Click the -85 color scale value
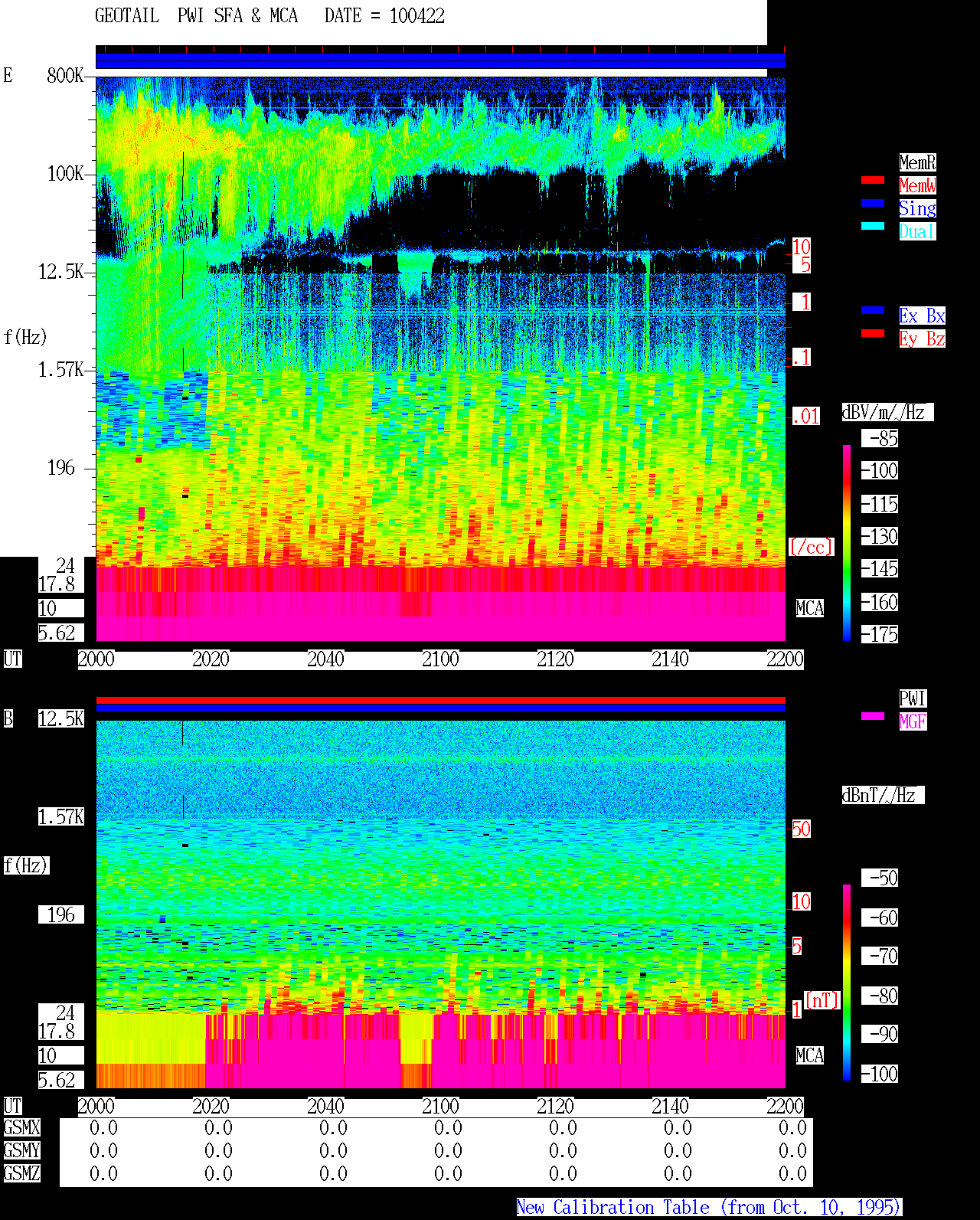The image size is (980, 1220). coord(880,439)
